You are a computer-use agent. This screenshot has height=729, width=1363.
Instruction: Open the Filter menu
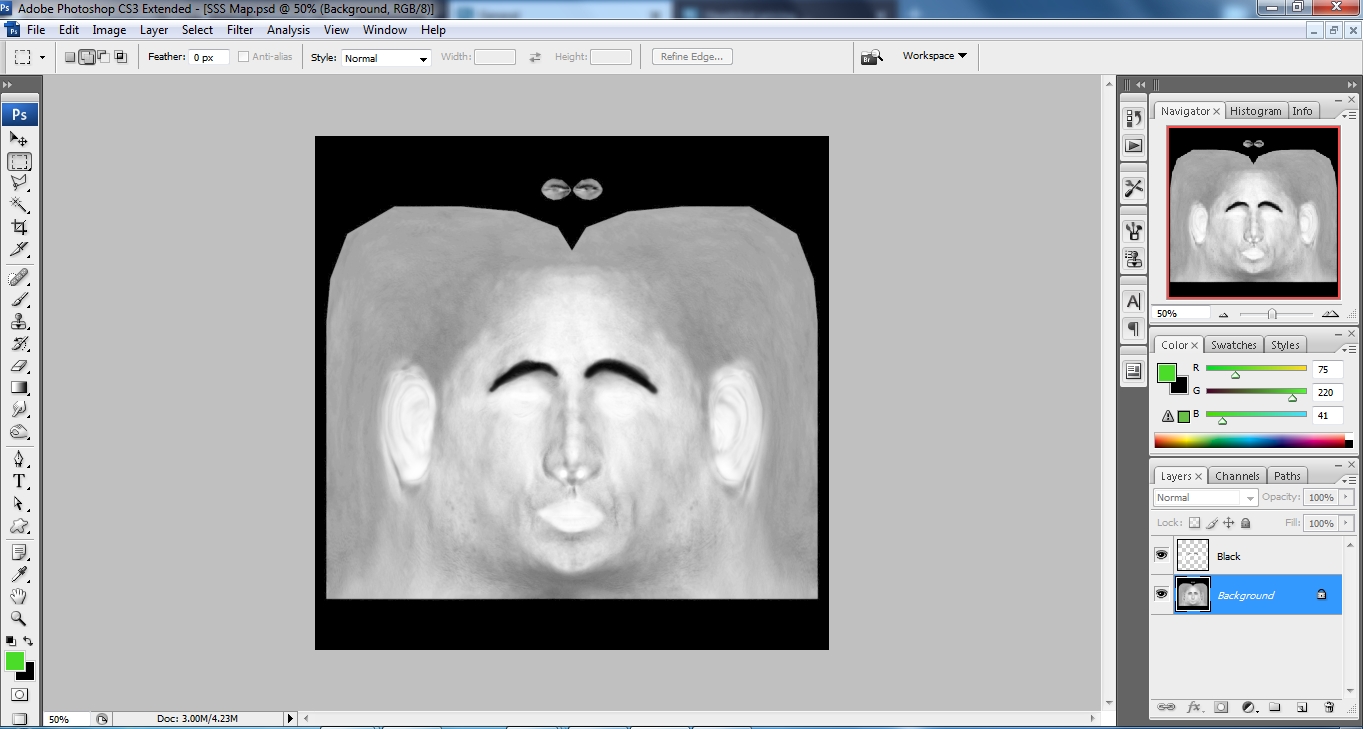click(240, 30)
